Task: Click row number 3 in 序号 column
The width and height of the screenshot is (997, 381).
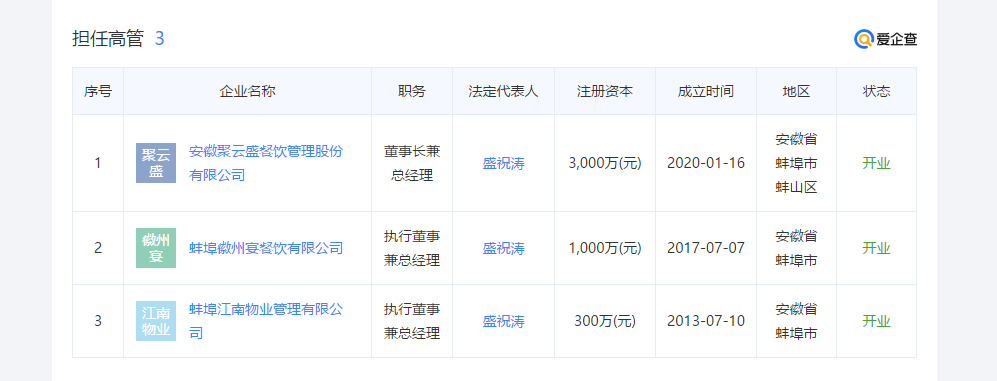Action: pos(98,321)
